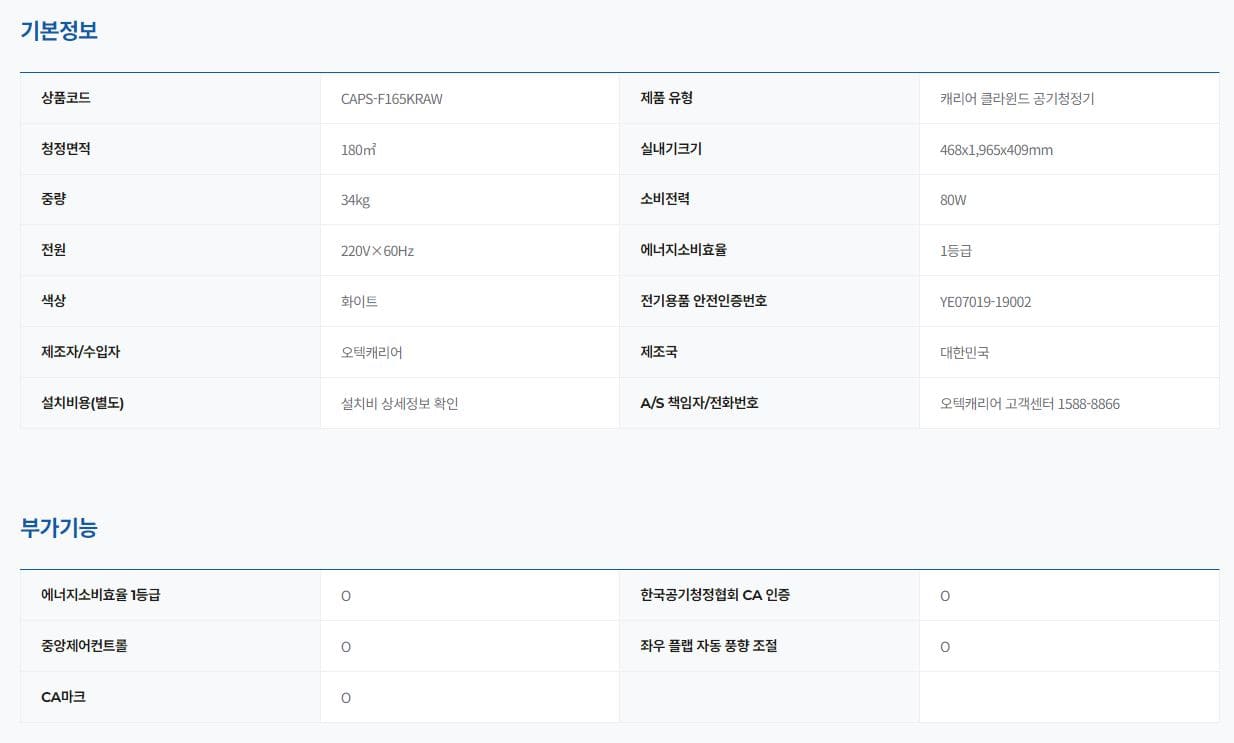Click the O mark beside CA마크

pos(345,696)
